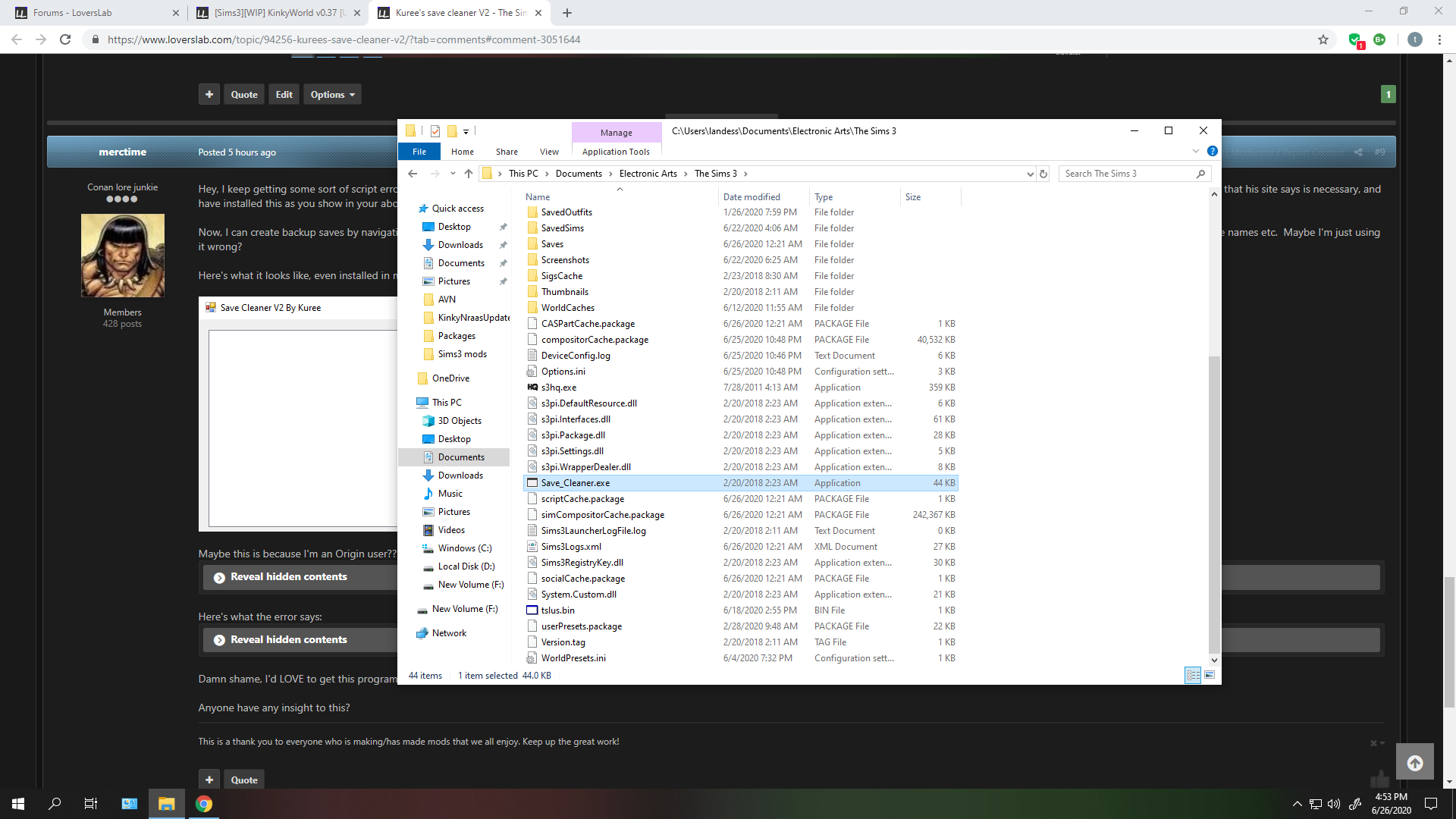Click the Quote button below the post
Screen dimensions: 1456x819
click(244, 780)
